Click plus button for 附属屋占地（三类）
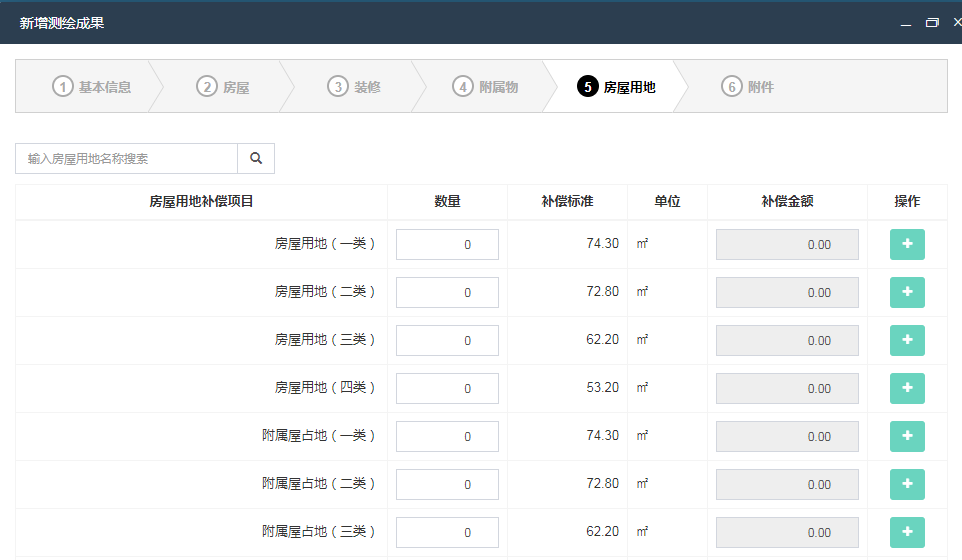Viewport: 962px width, 560px height. (907, 532)
